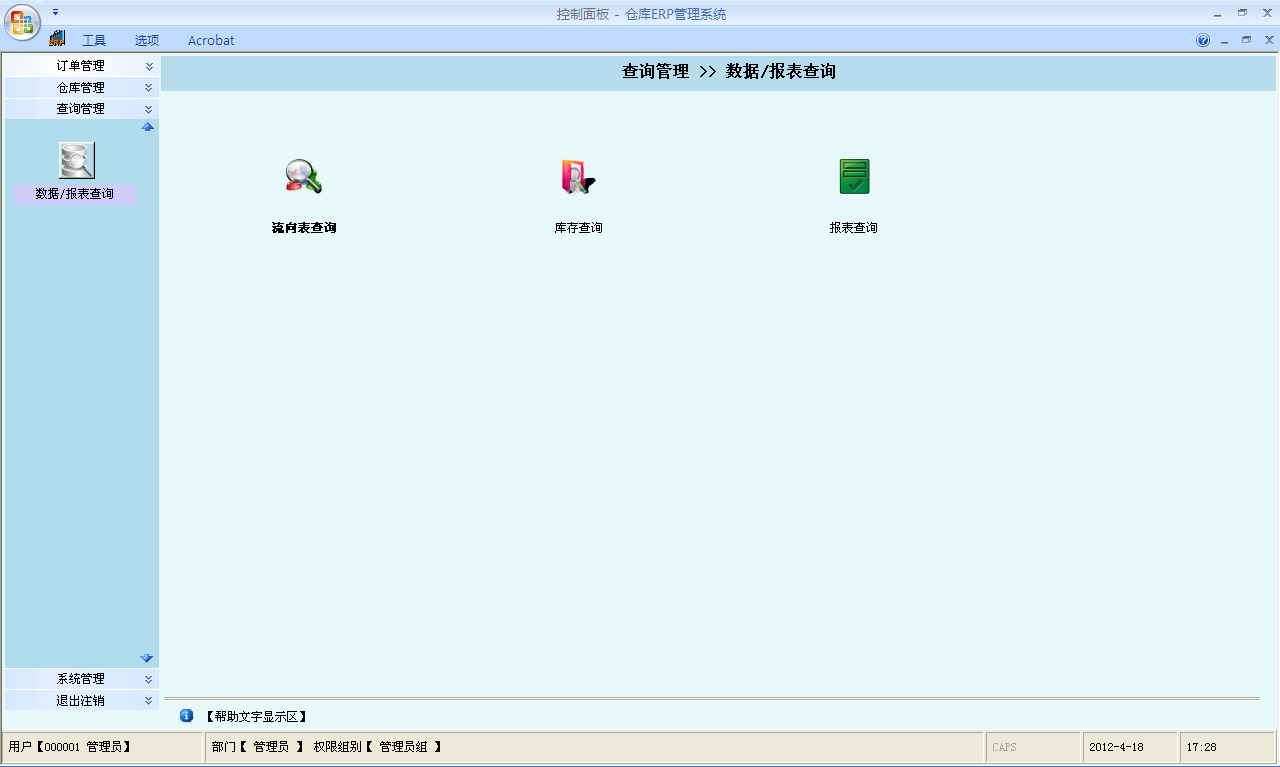The image size is (1280, 767).
Task: Minimize the inner panel from the menu row
Action: 1224,41
